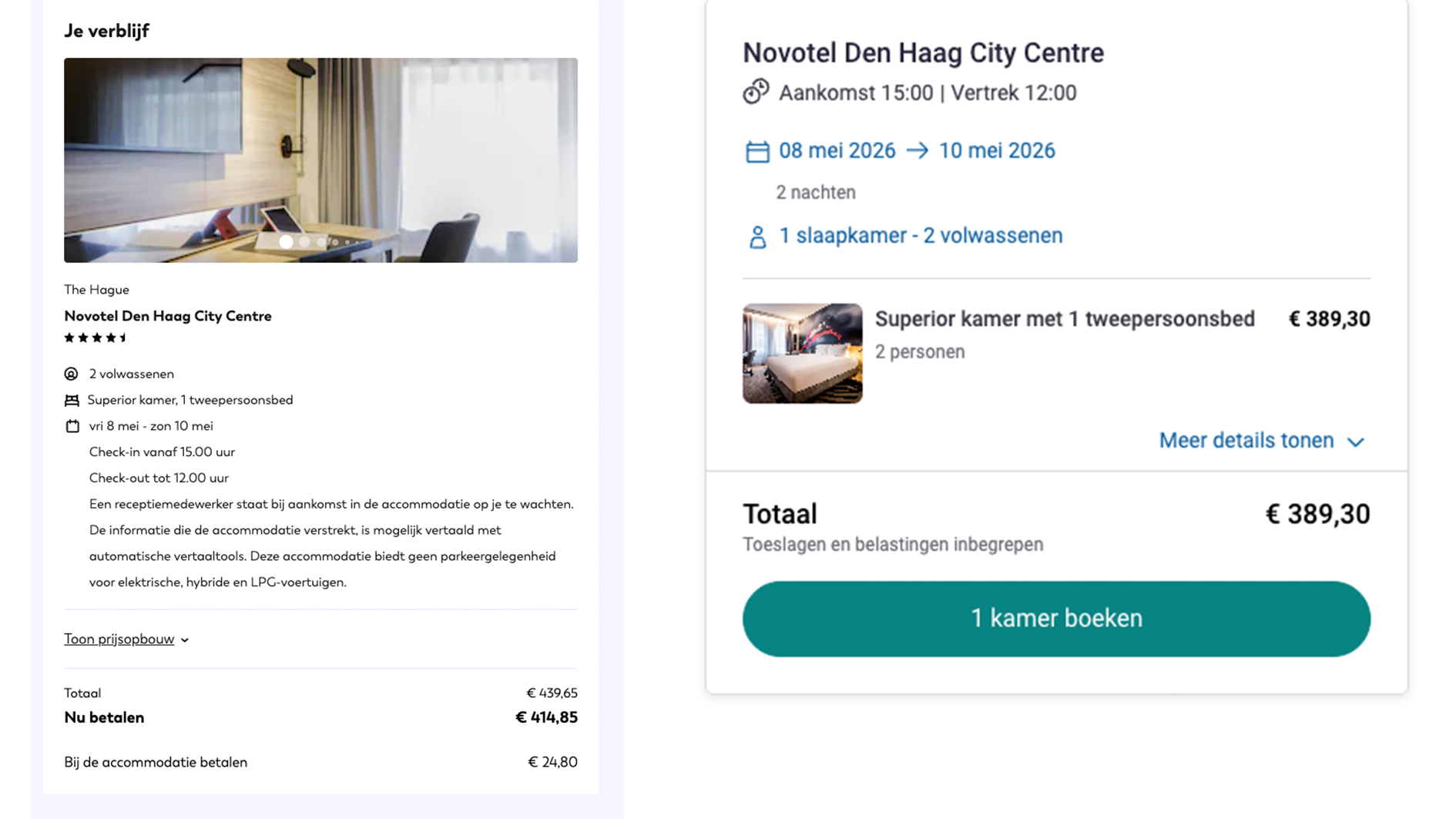Click the bed icon beside Superior kamer

point(72,399)
